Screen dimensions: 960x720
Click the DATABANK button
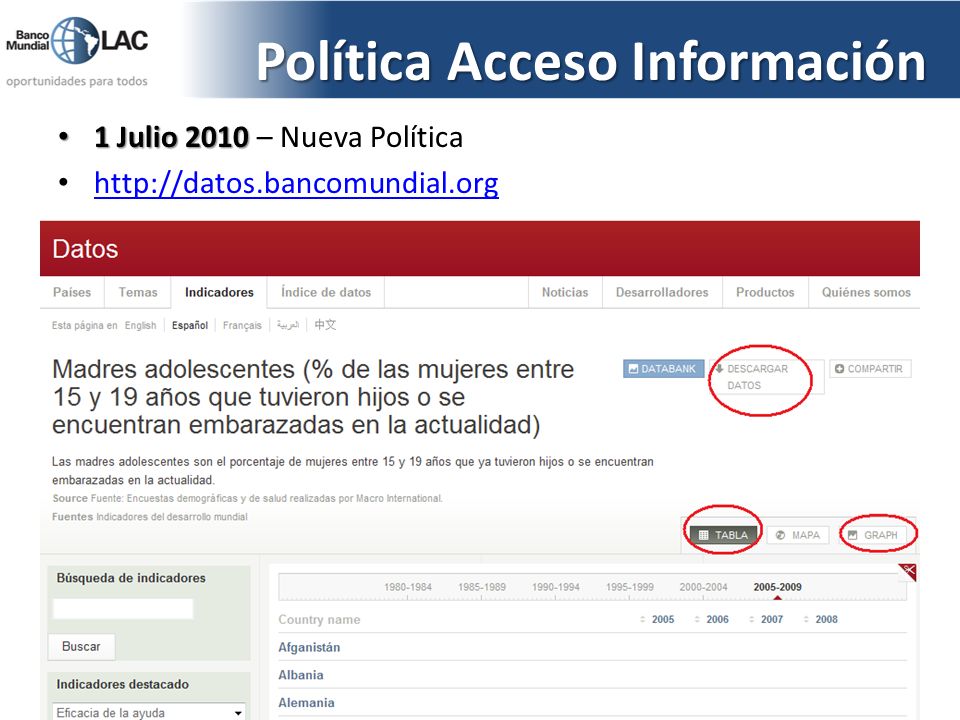click(663, 369)
